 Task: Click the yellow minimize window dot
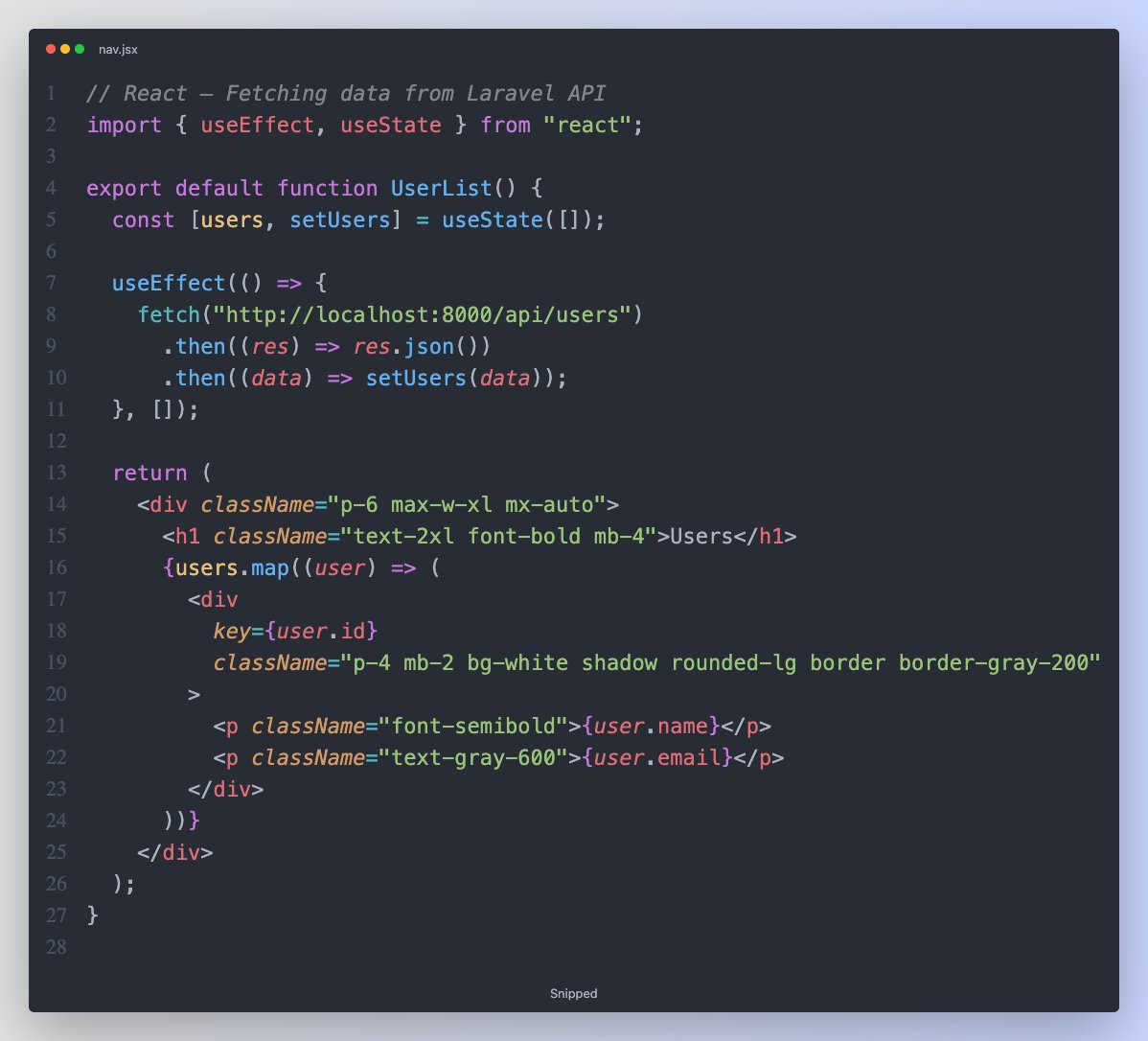(65, 49)
